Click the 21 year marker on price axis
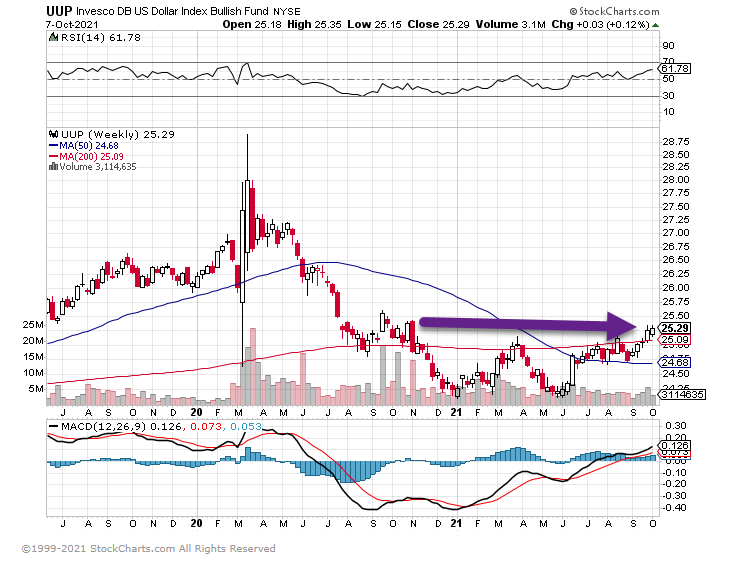The width and height of the screenshot is (742, 563). pyautogui.click(x=455, y=411)
